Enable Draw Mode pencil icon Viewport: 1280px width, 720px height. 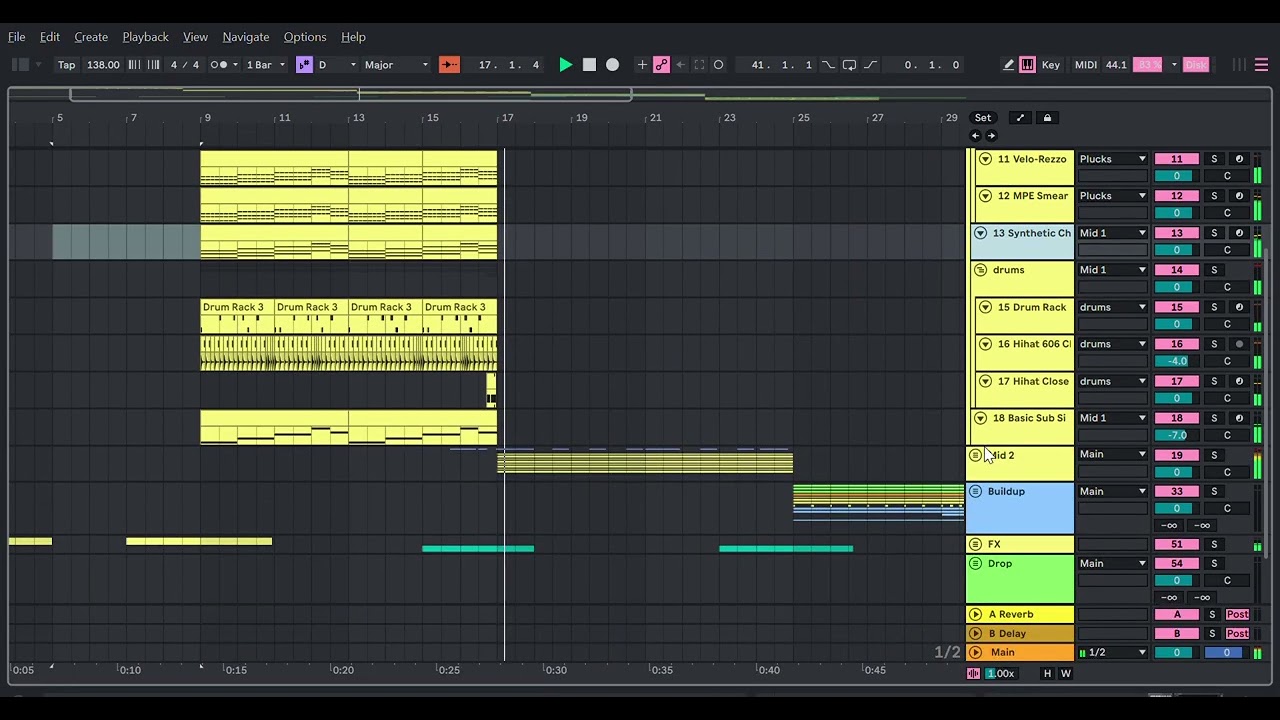click(x=1008, y=65)
